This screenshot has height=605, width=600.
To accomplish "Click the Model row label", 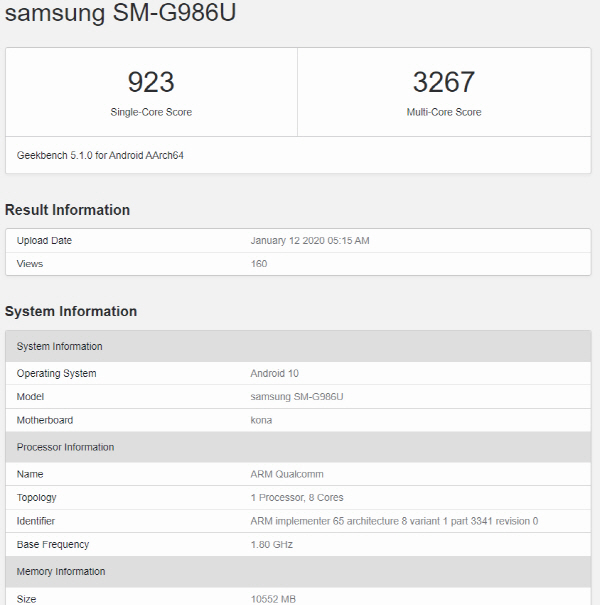I will 30,397.
